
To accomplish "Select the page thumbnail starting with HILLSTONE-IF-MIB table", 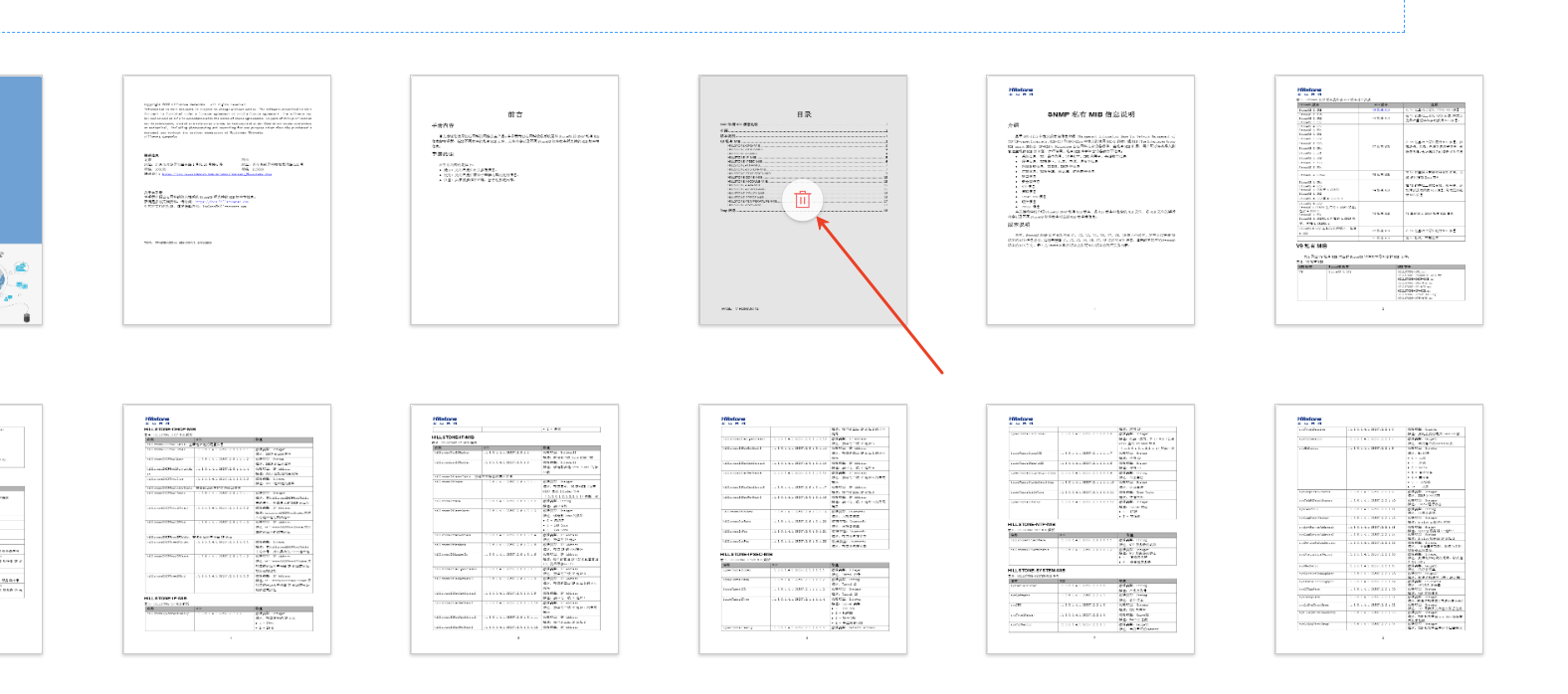I will click(x=514, y=530).
